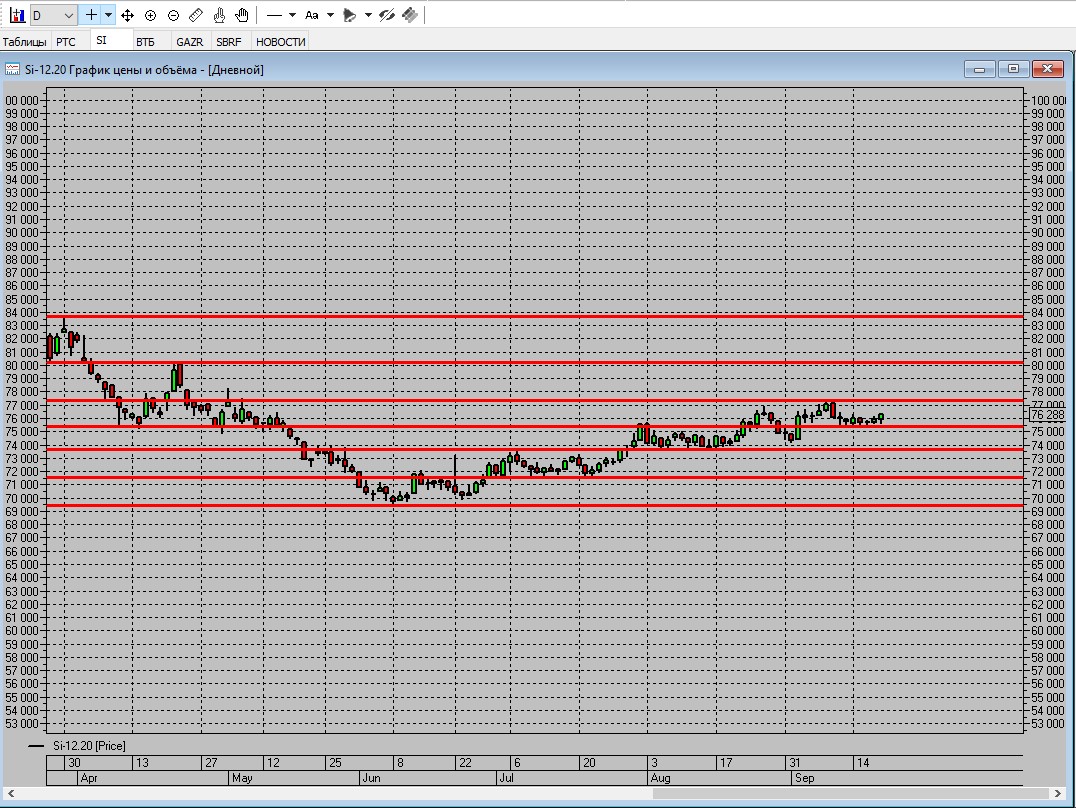This screenshot has height=808, width=1076.
Task: Click the Si-12.20 [Price] legend label
Action: click(x=89, y=746)
